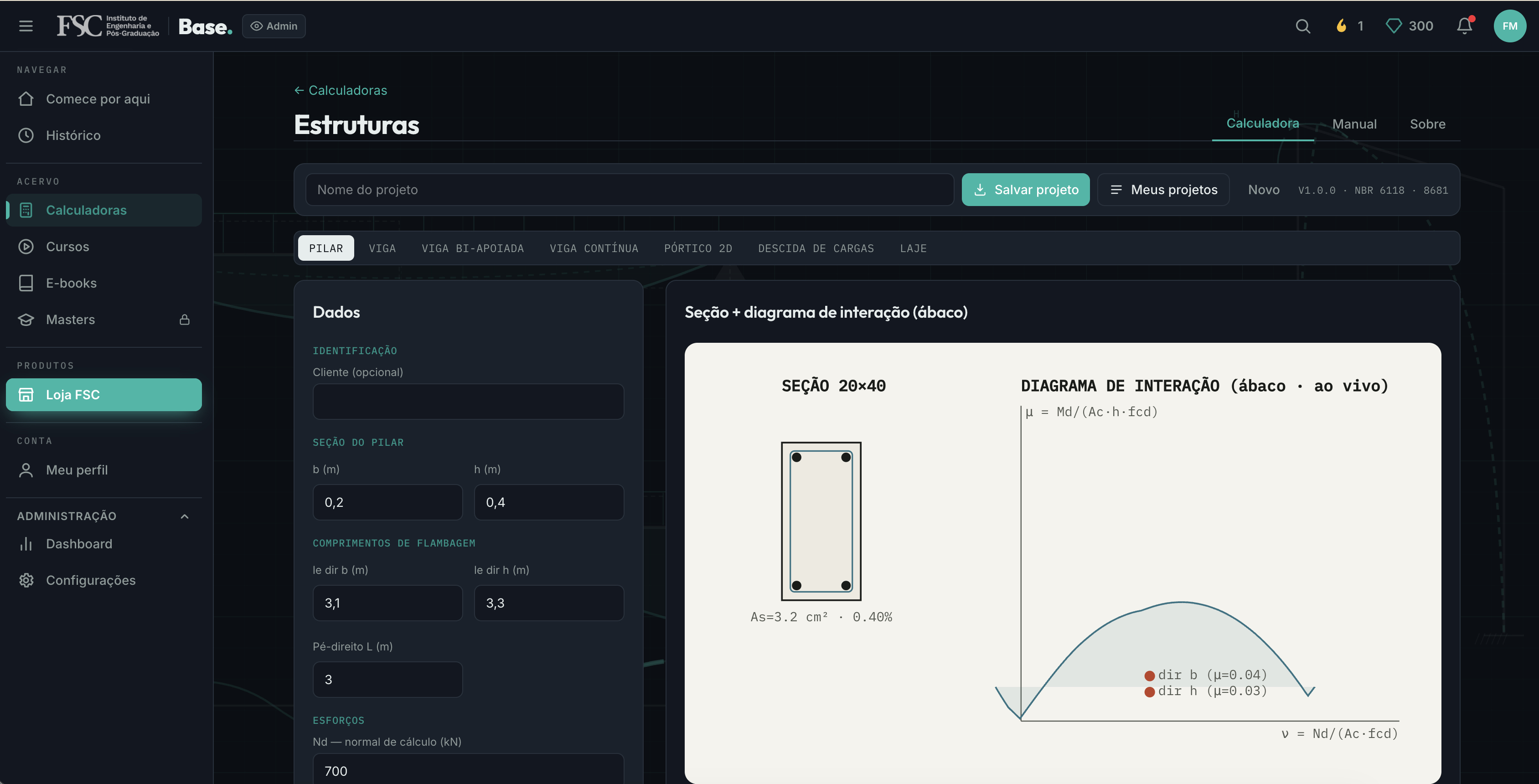
Task: Open the diamond points balance
Action: pos(1410,26)
